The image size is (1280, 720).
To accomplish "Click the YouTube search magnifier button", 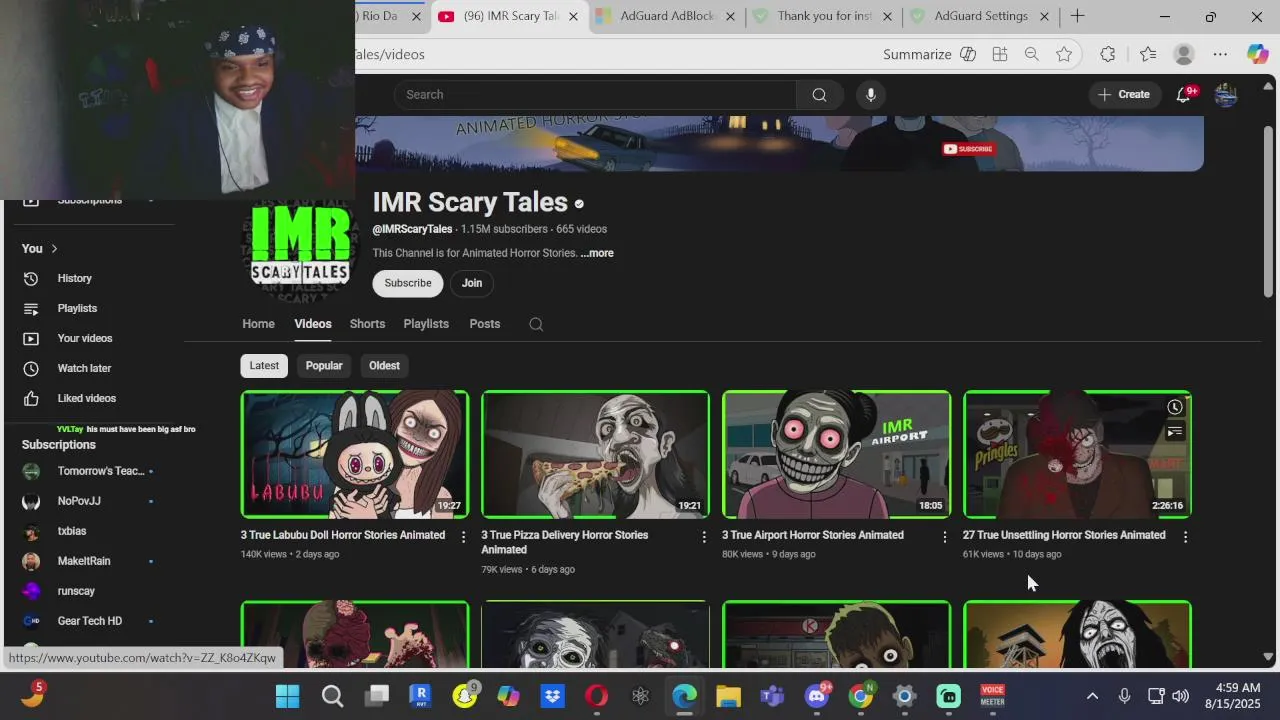I will coord(819,94).
